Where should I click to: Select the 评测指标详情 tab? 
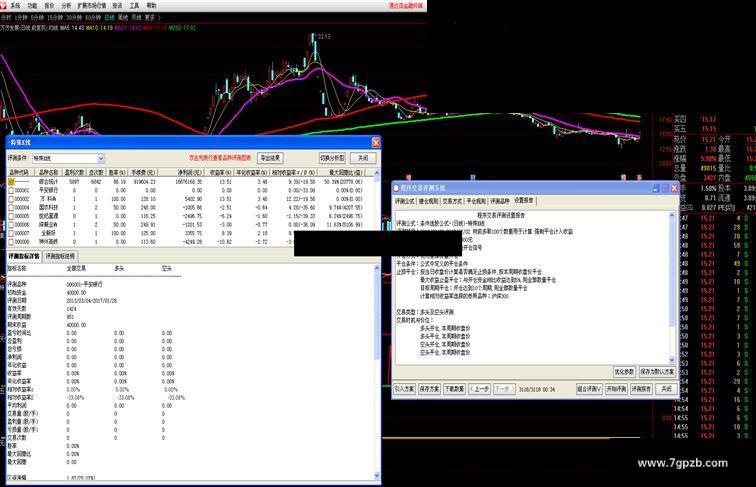pyautogui.click(x=24, y=257)
